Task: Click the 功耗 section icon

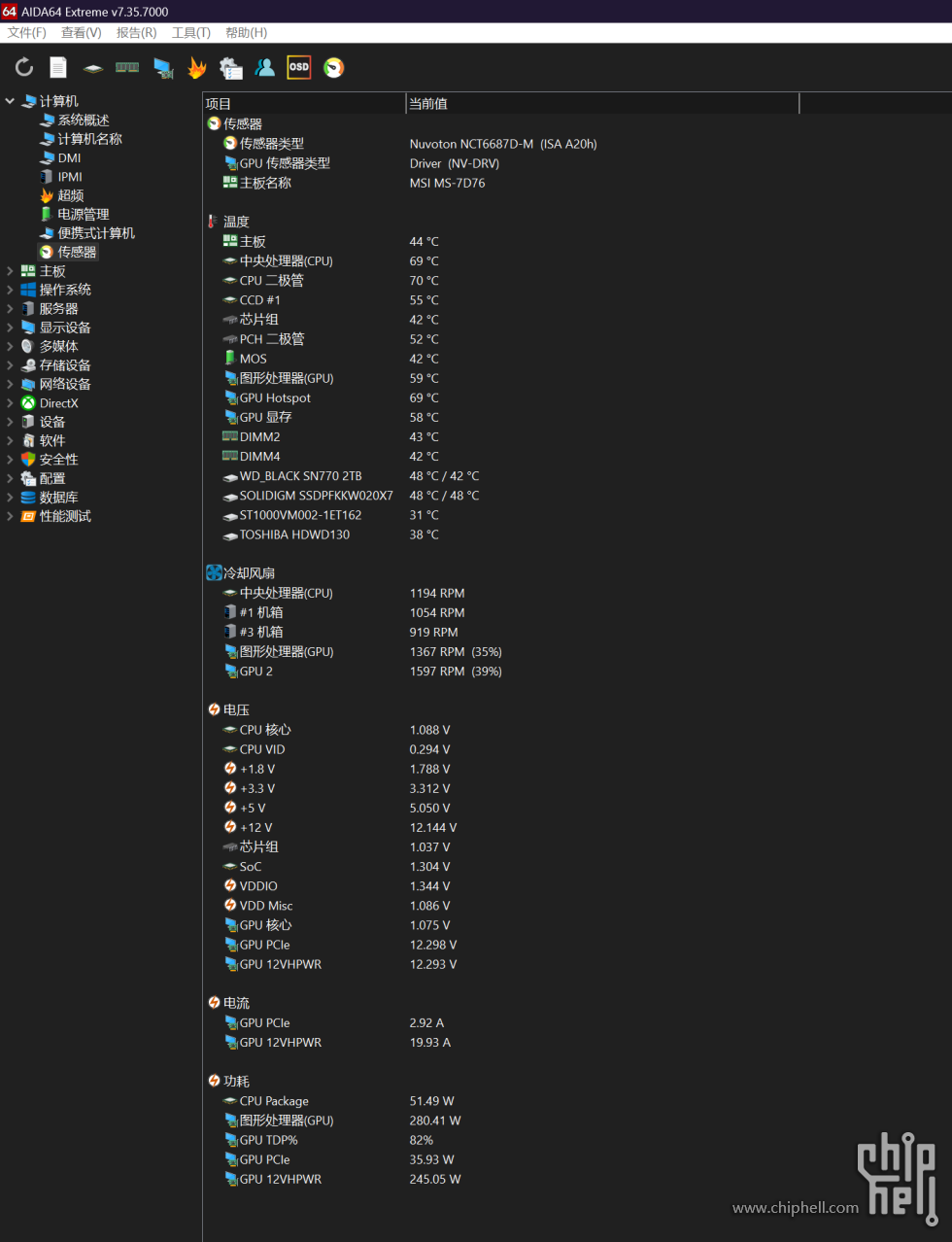Action: (214, 1081)
